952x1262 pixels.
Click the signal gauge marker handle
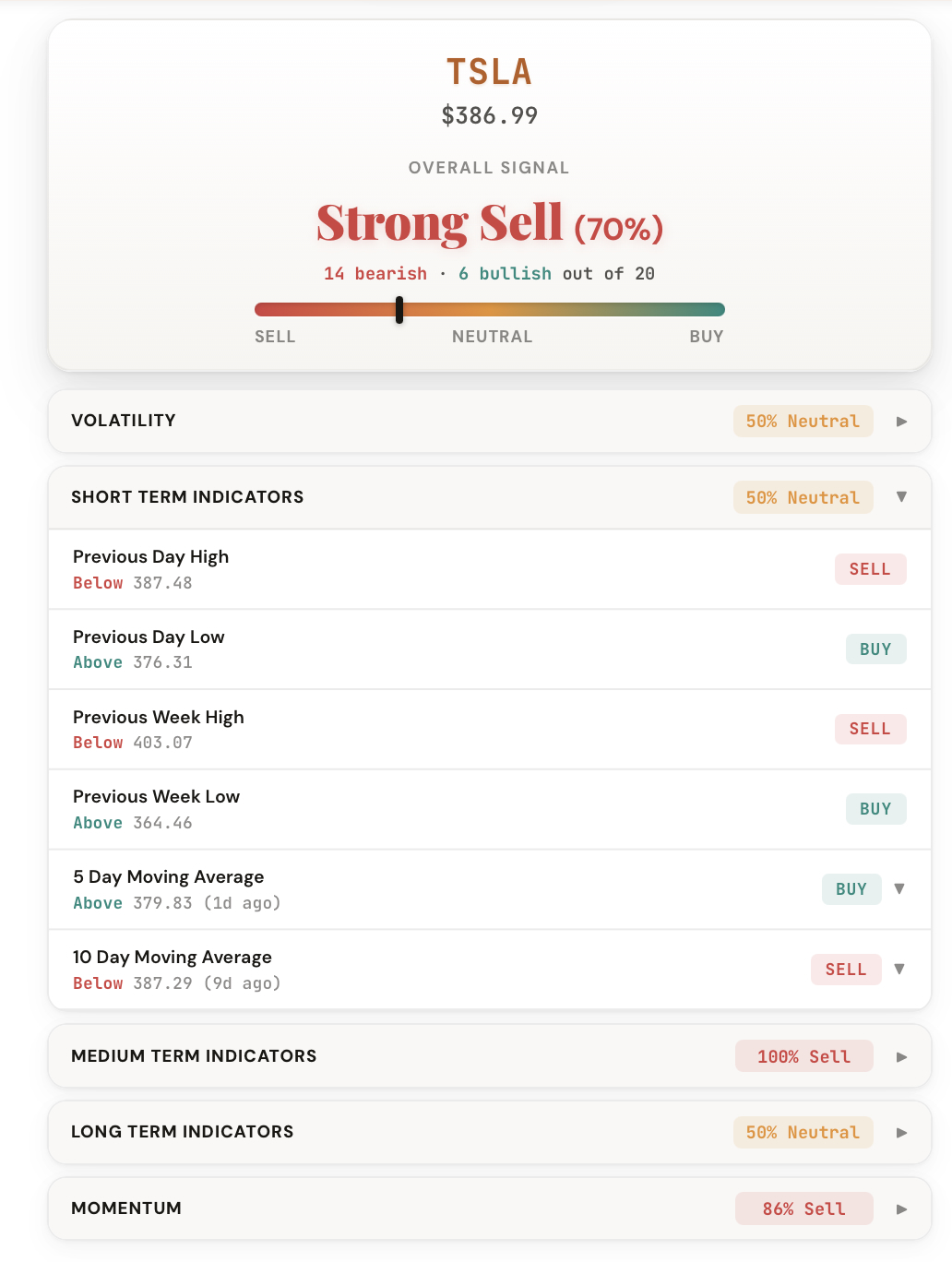tap(399, 310)
